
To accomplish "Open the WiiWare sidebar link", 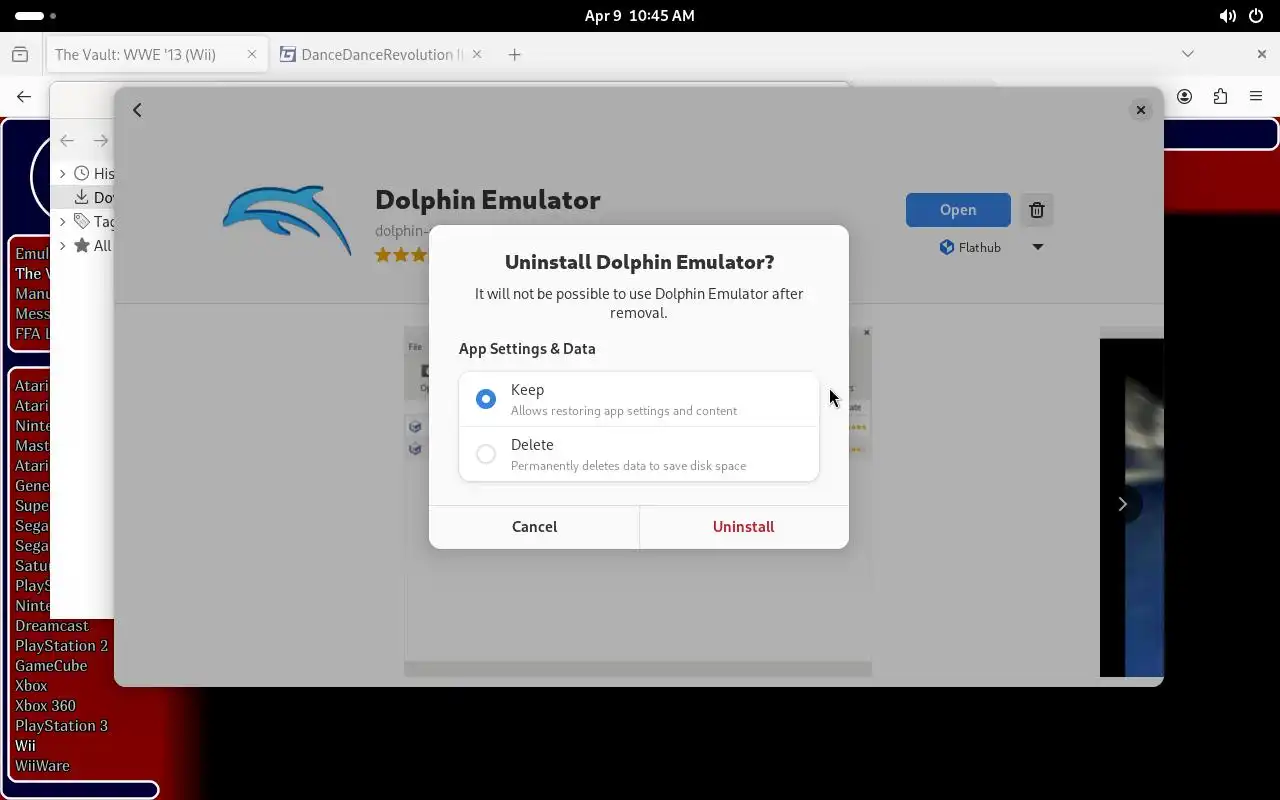I will (42, 766).
